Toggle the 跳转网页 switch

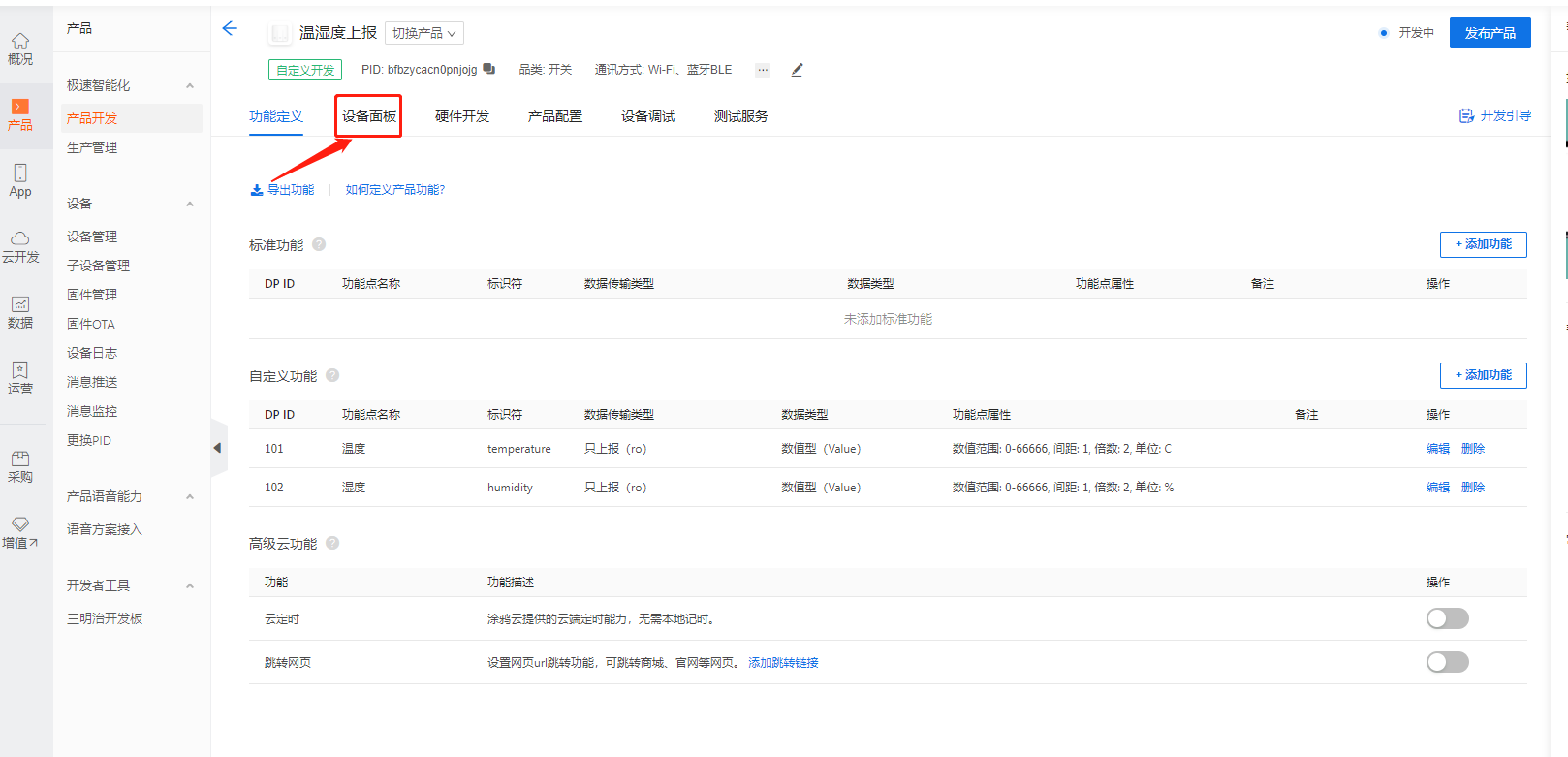point(1447,662)
